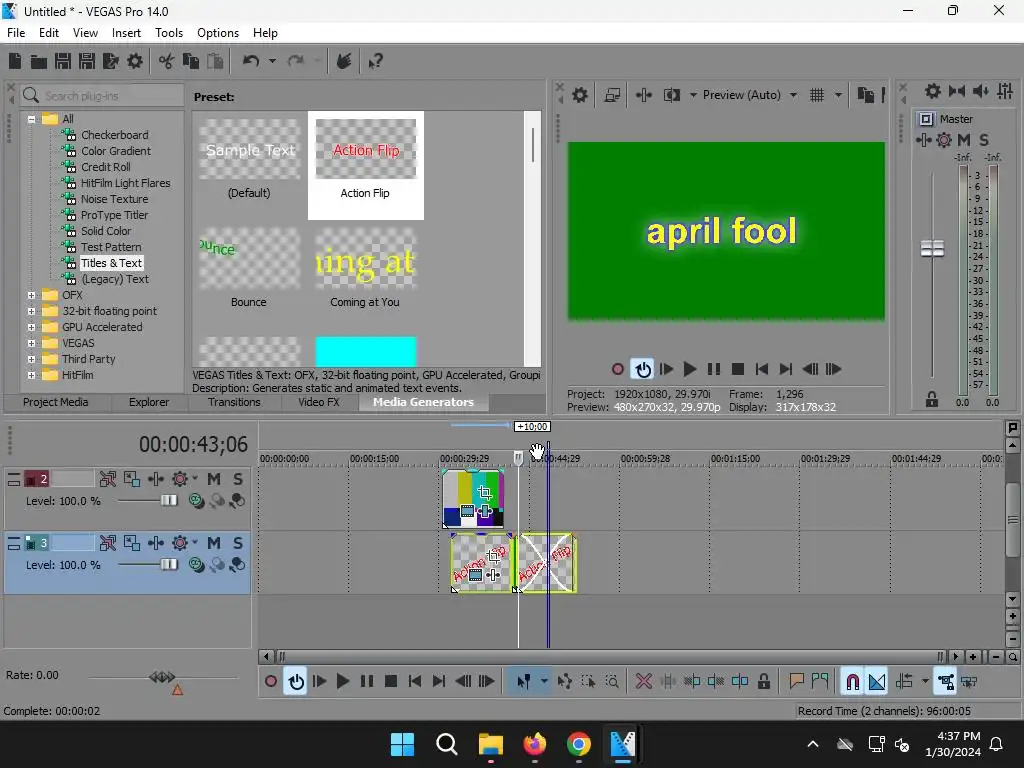Image resolution: width=1024 pixels, height=768 pixels.
Task: Create a new project with the New icon
Action: click(x=15, y=61)
